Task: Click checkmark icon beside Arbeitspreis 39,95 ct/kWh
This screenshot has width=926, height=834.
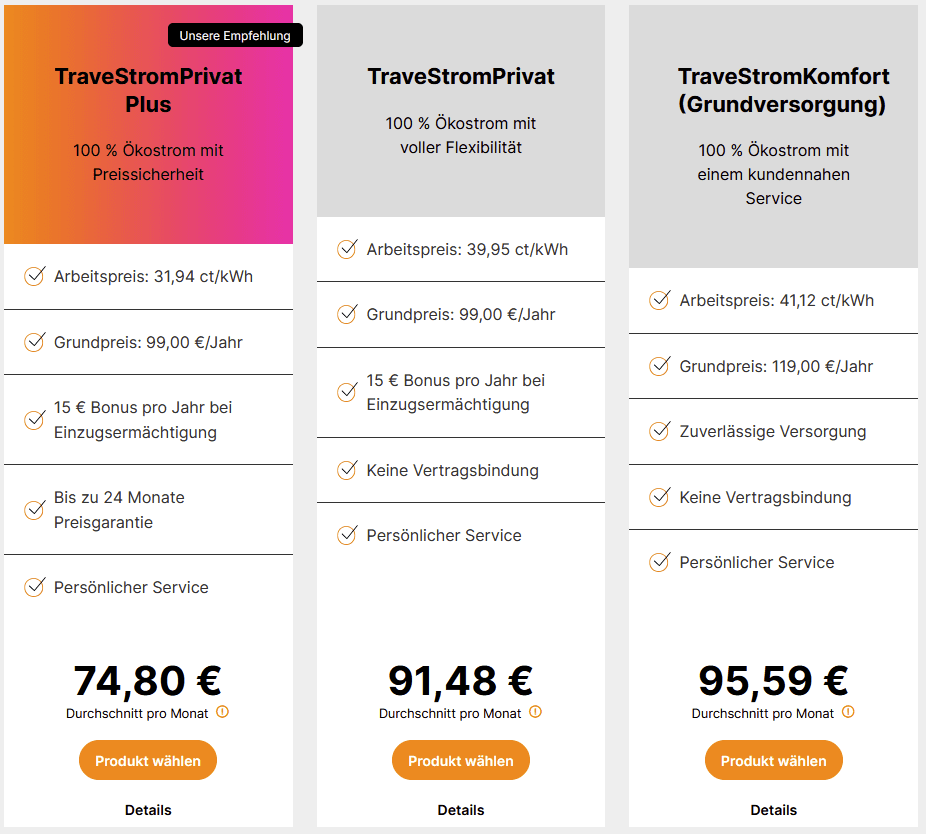Action: [347, 249]
